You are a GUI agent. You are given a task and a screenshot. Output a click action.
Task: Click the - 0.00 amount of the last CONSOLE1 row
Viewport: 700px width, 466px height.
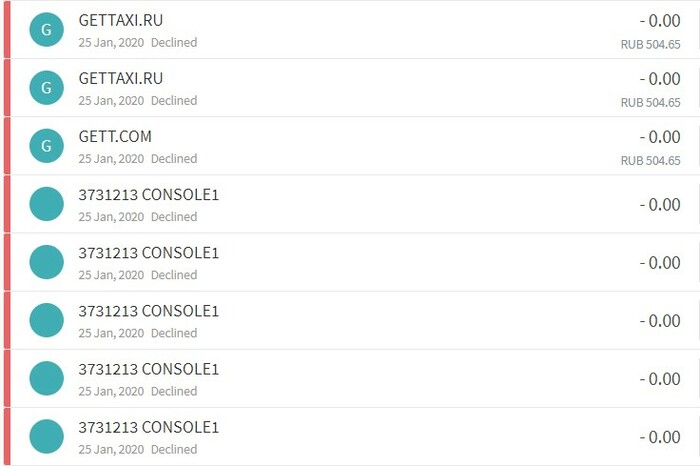tap(659, 437)
